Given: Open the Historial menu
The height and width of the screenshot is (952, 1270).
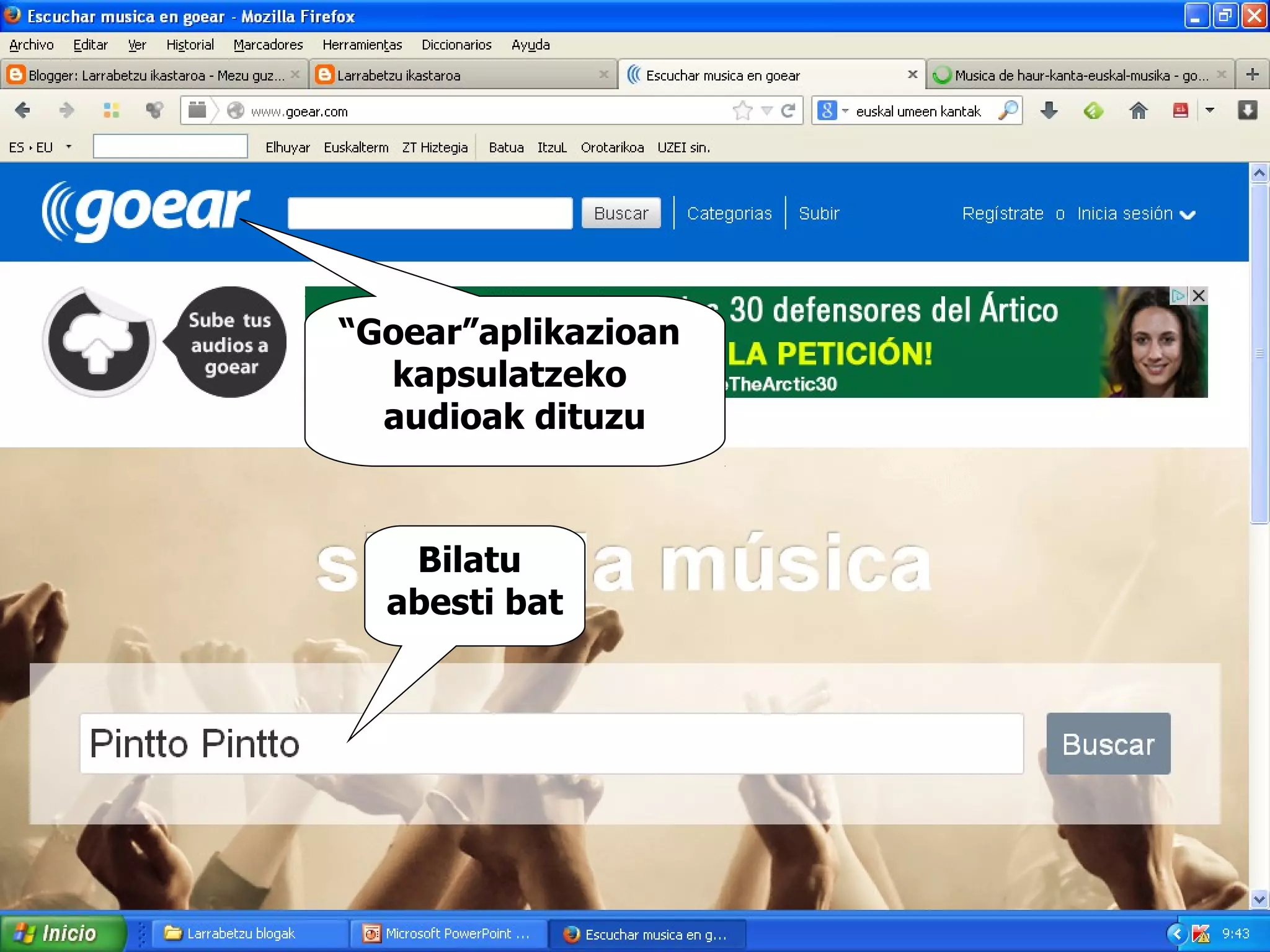Looking at the screenshot, I should pos(190,45).
